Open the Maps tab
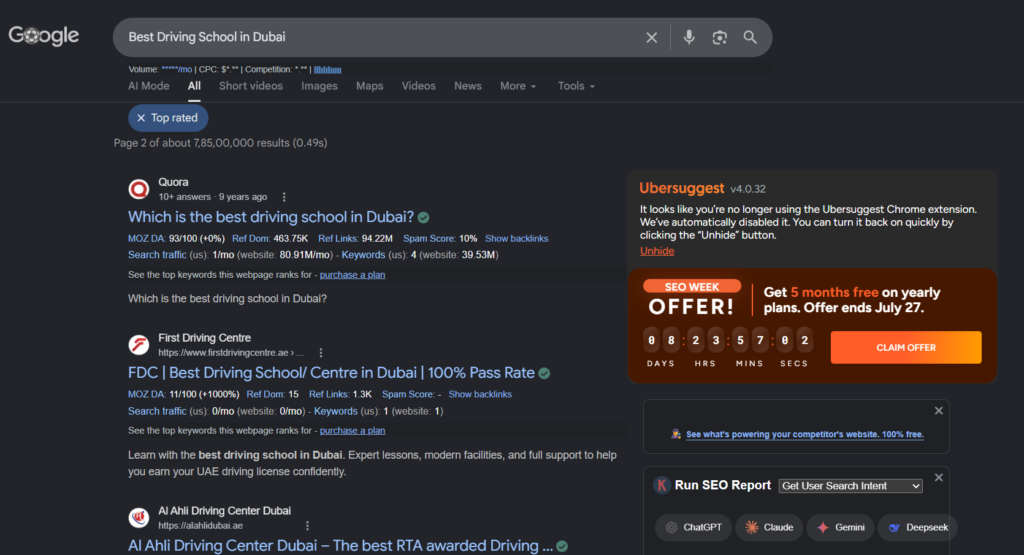This screenshot has height=555, width=1024. coord(370,86)
